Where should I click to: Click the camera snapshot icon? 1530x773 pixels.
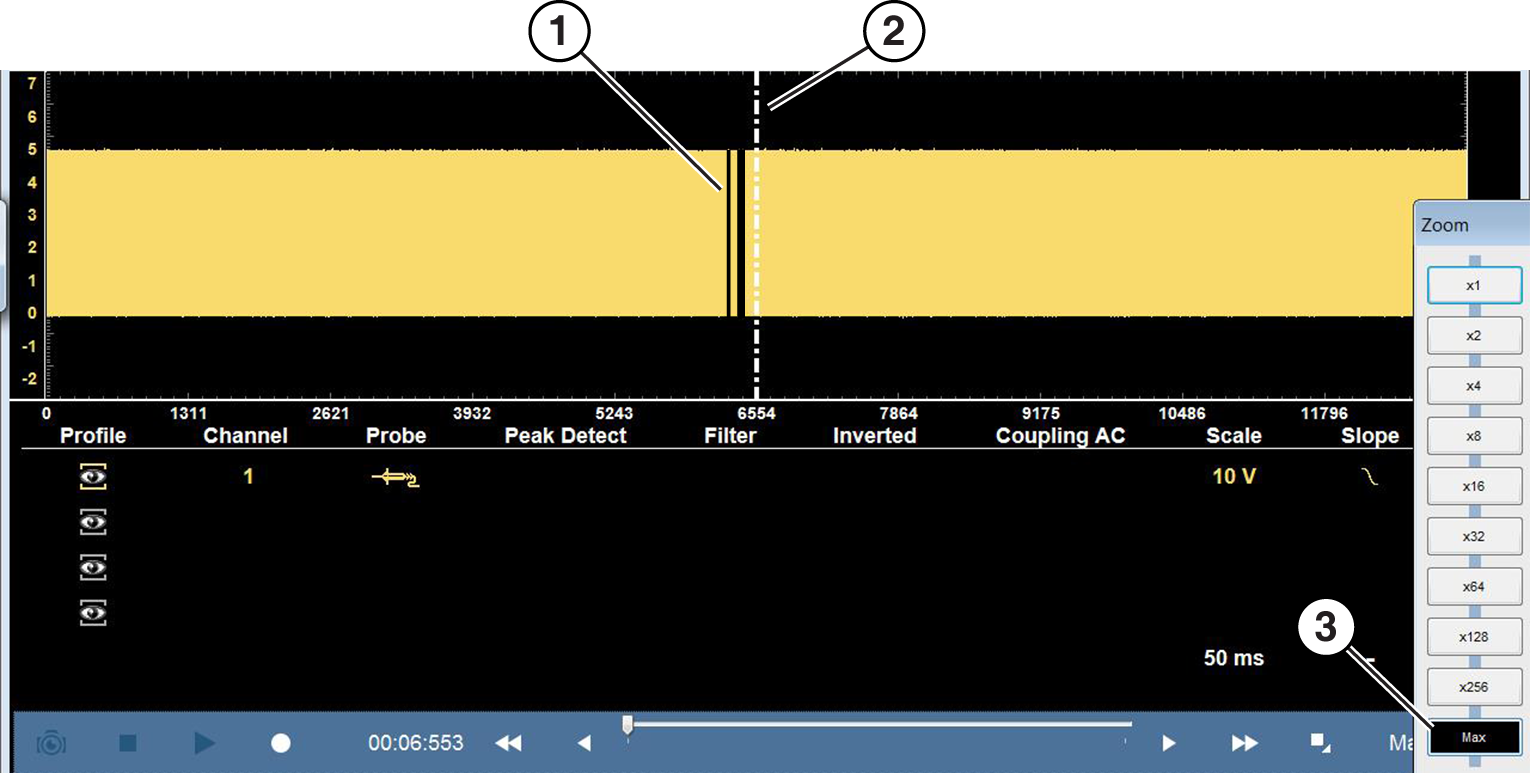coord(51,743)
